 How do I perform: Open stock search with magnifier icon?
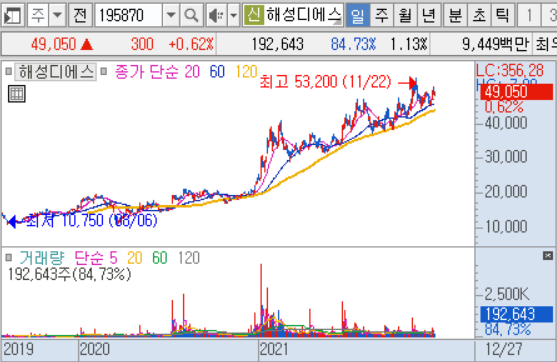click(191, 15)
